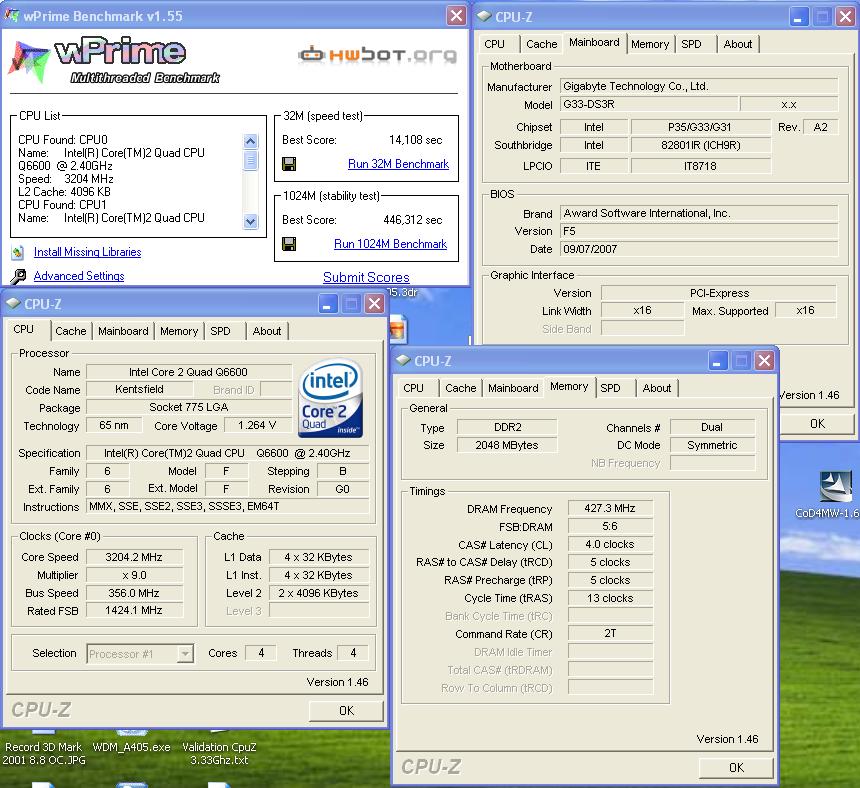This screenshot has width=860, height=788.
Task: Click the Advanced Settings wrench icon
Action: (18, 276)
